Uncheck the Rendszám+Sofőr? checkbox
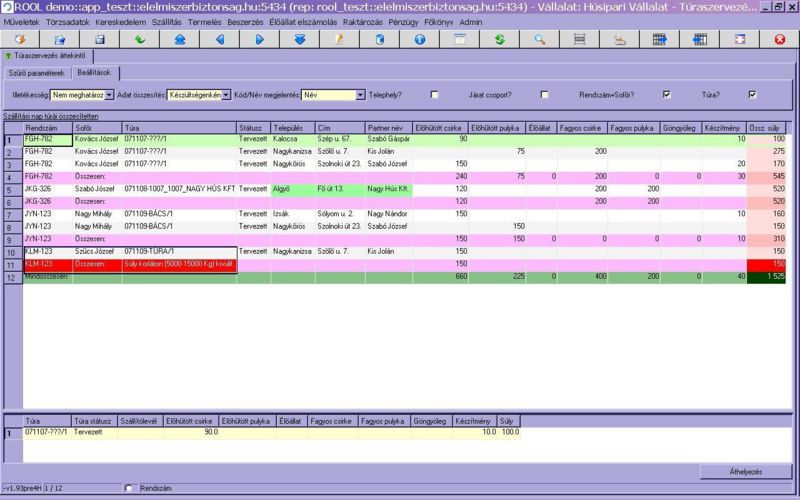The height and width of the screenshot is (500, 800). pos(666,95)
